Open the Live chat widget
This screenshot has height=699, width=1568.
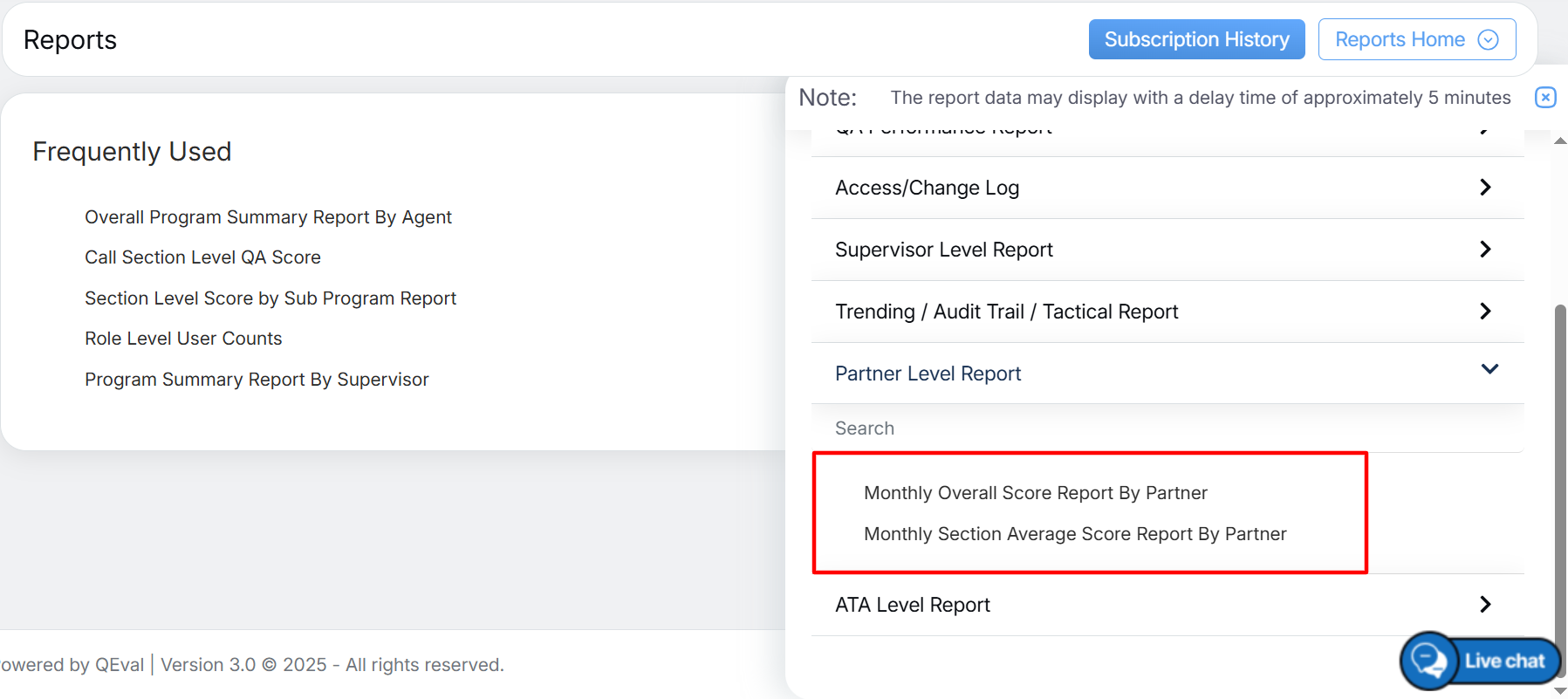(1481, 661)
